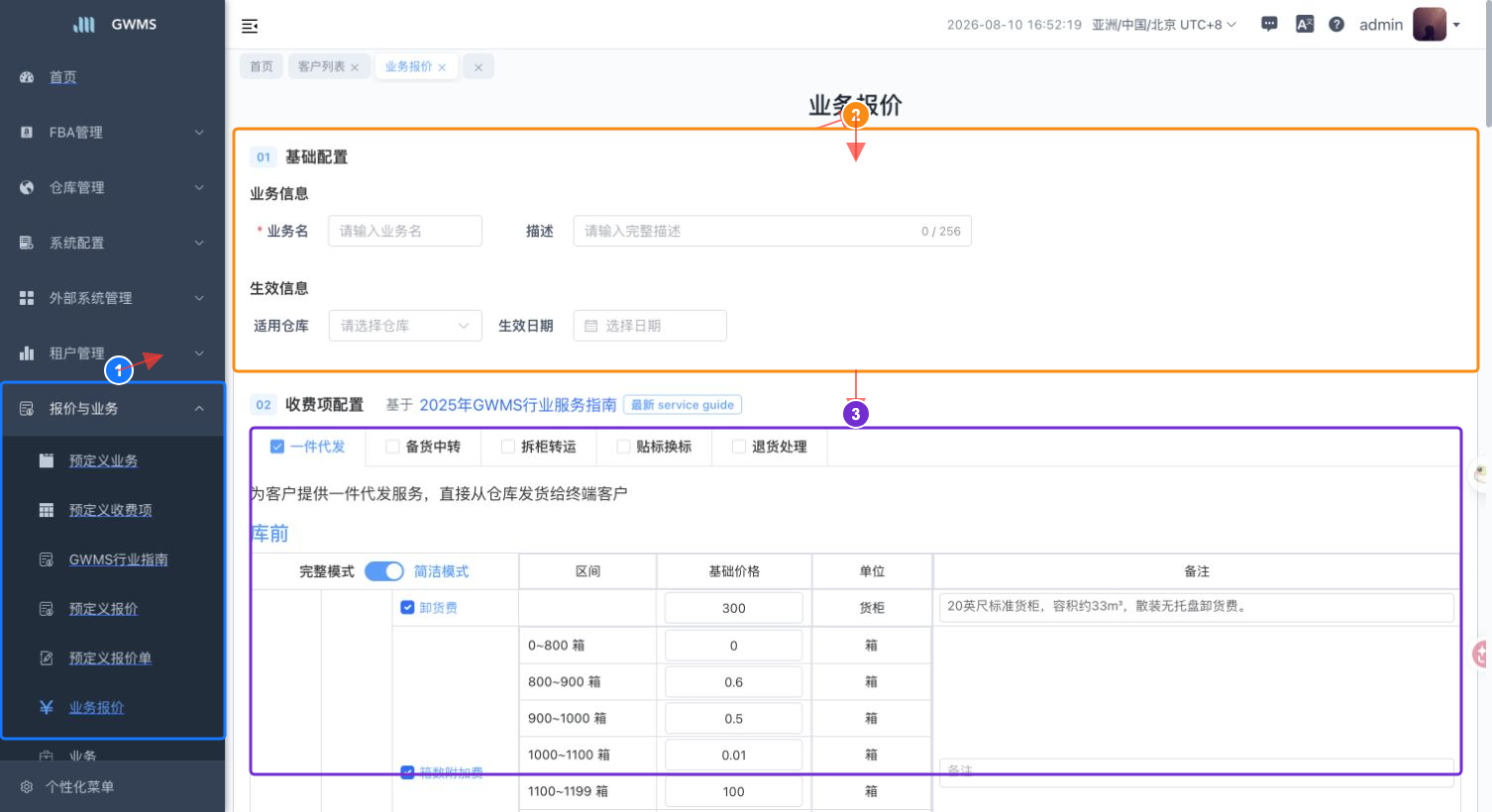Click the 外部系统管理 grid icon
The image size is (1492, 812).
[x=27, y=298]
